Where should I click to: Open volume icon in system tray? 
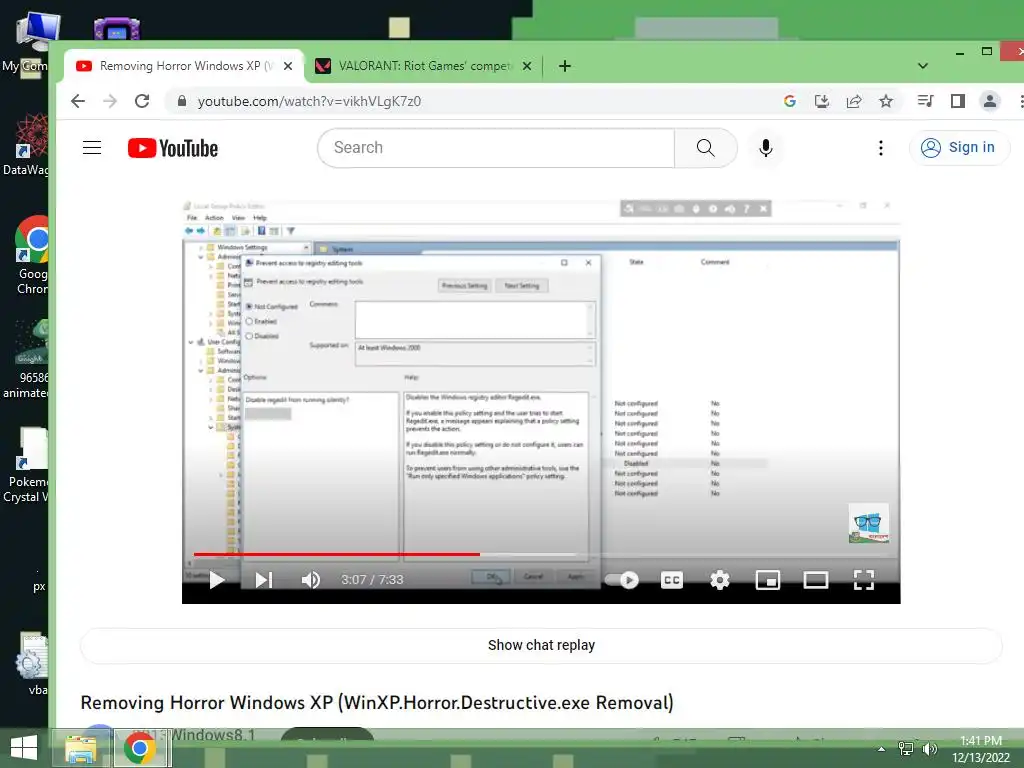tap(930, 749)
